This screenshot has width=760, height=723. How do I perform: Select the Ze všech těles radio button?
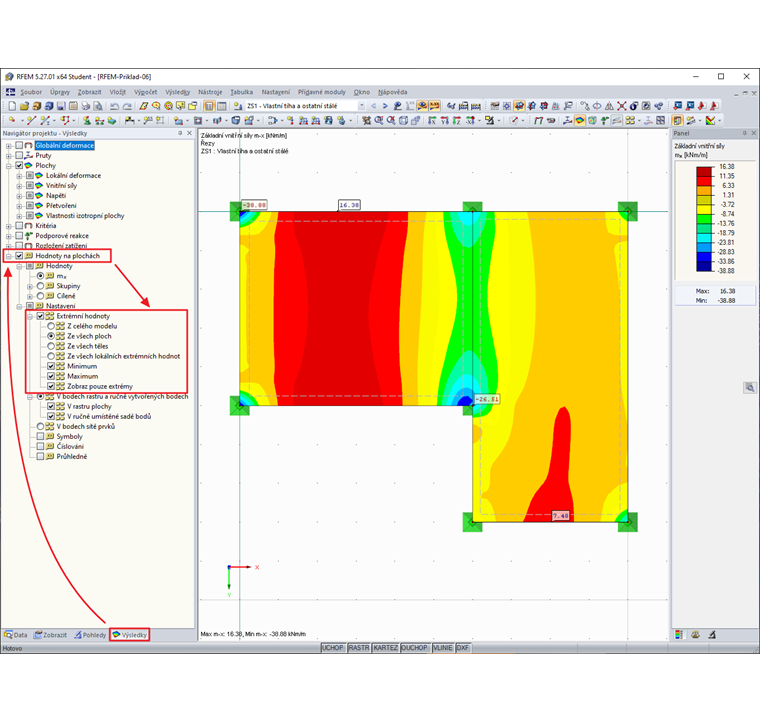tap(51, 346)
